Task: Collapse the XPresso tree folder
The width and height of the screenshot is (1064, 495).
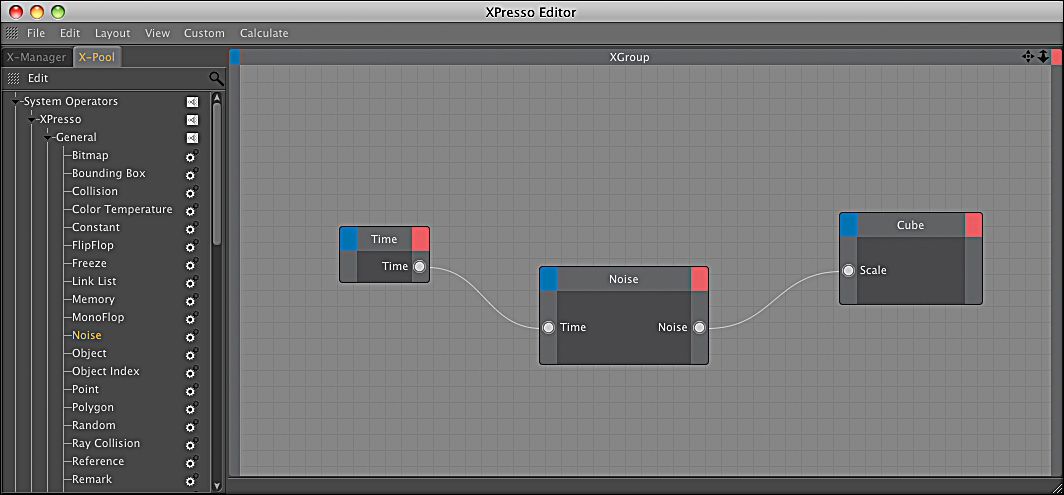Action: (x=32, y=120)
